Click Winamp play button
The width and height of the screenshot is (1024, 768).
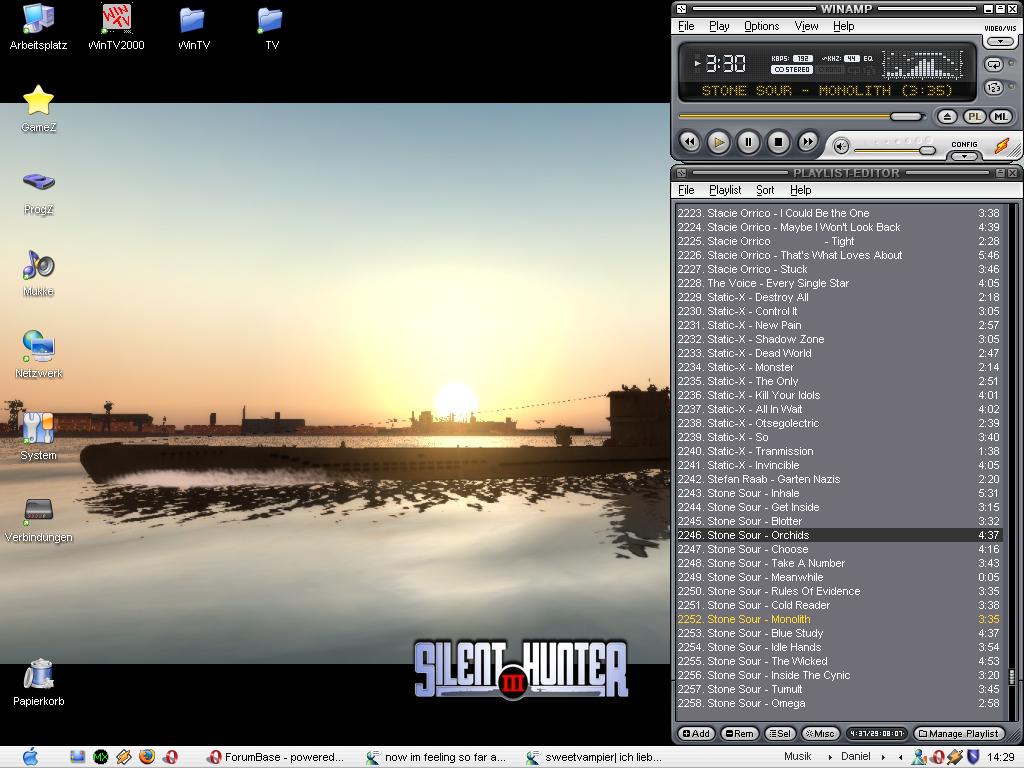point(719,142)
